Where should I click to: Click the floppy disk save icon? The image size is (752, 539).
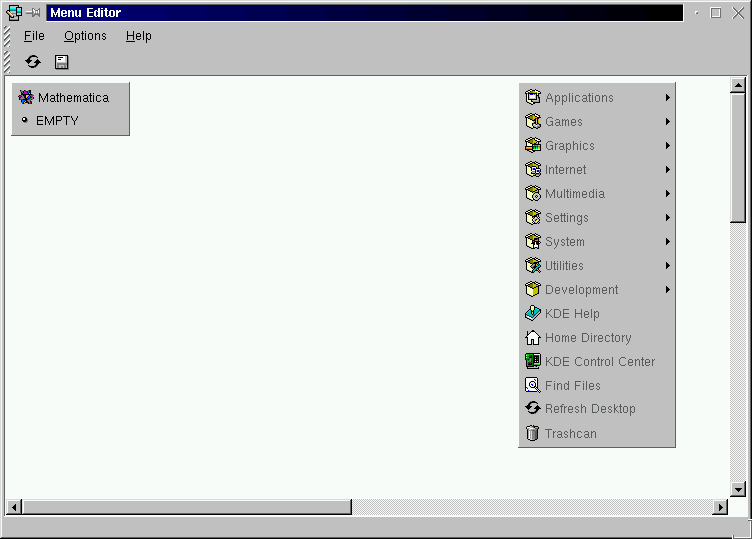pyautogui.click(x=61, y=62)
